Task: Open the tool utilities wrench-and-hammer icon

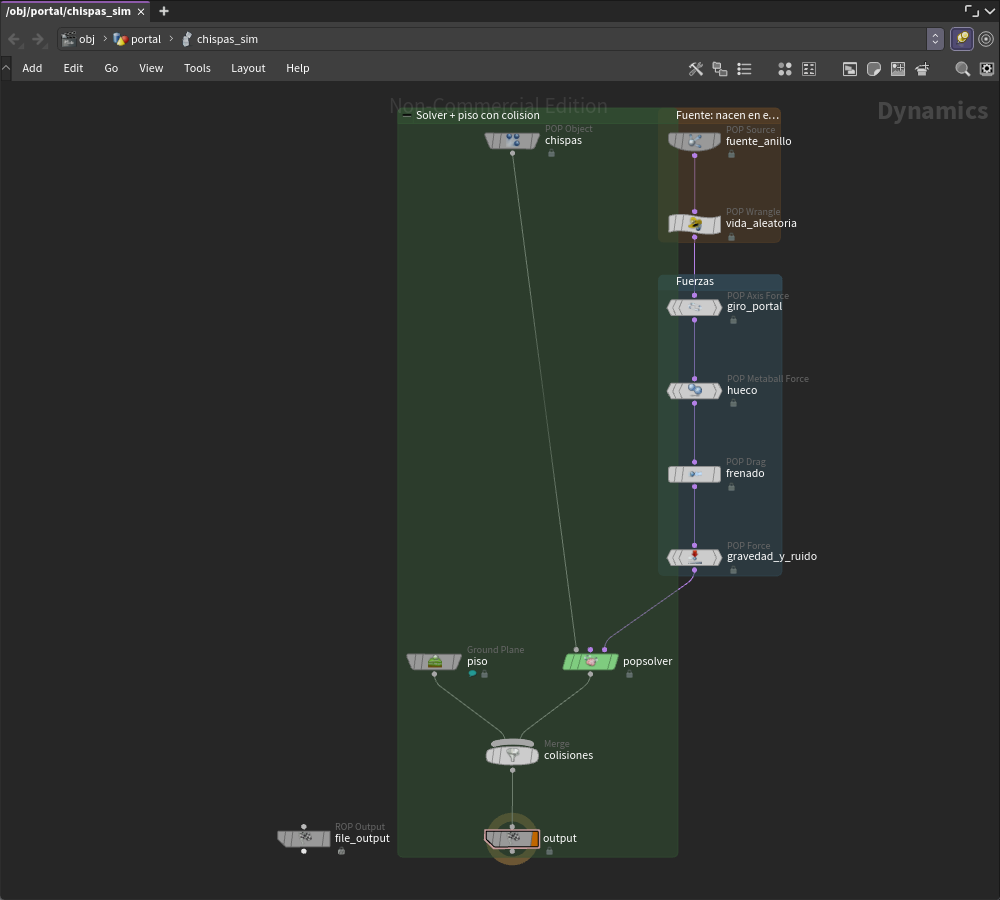Action: (x=696, y=69)
